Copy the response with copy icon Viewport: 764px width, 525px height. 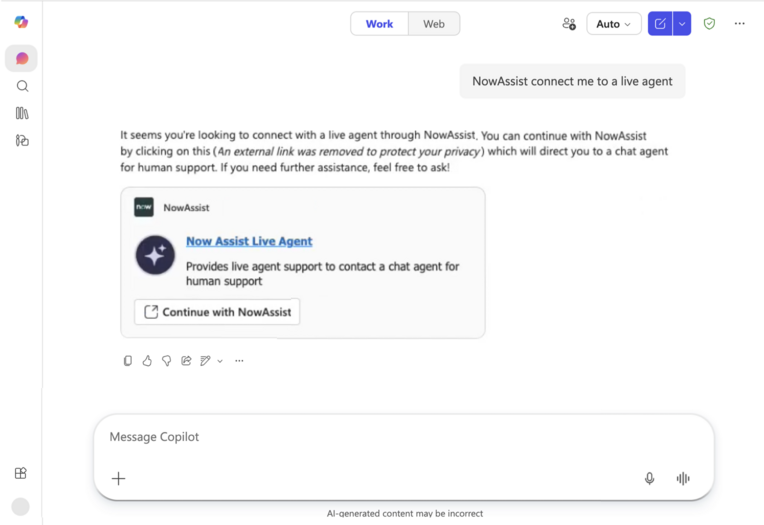pyautogui.click(x=128, y=361)
